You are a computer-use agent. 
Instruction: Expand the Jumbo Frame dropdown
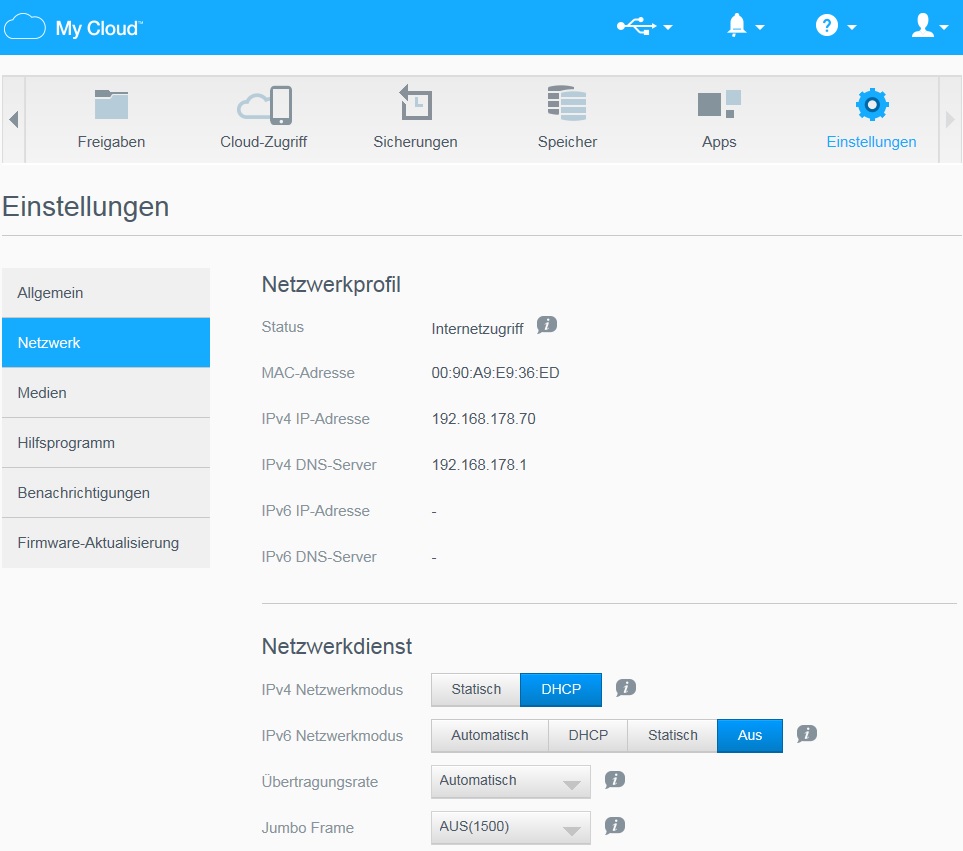510,828
